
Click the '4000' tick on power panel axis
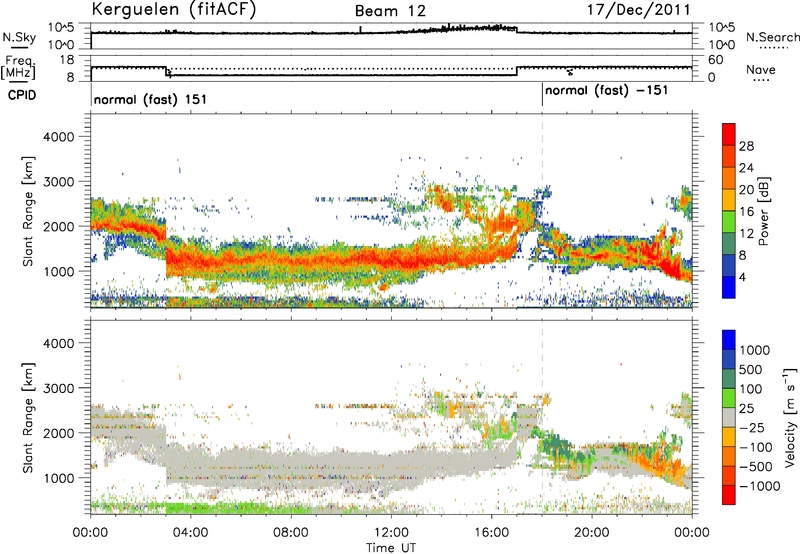(x=59, y=137)
